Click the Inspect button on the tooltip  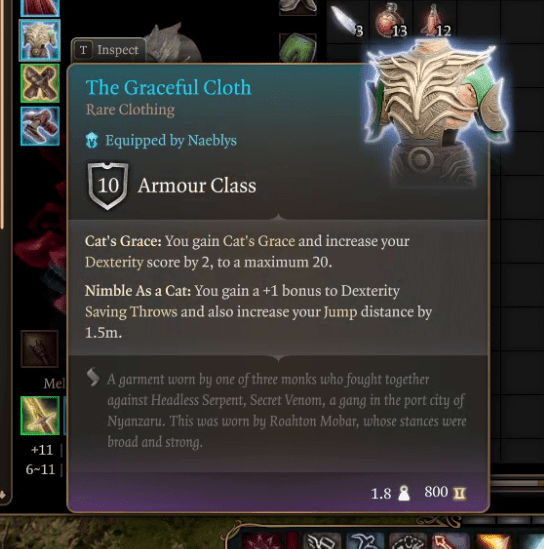point(109,50)
